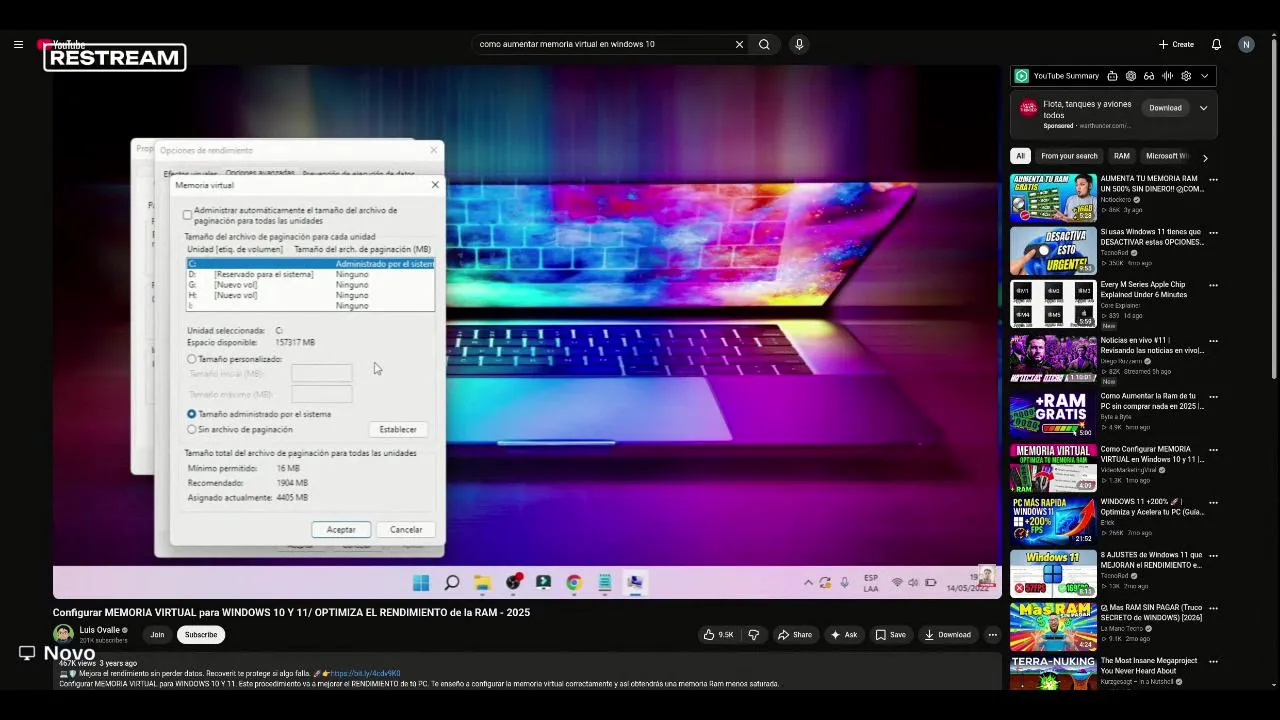Click the Tamaño inicial (MB) field
Screen dimensions: 1280x720
321,373
